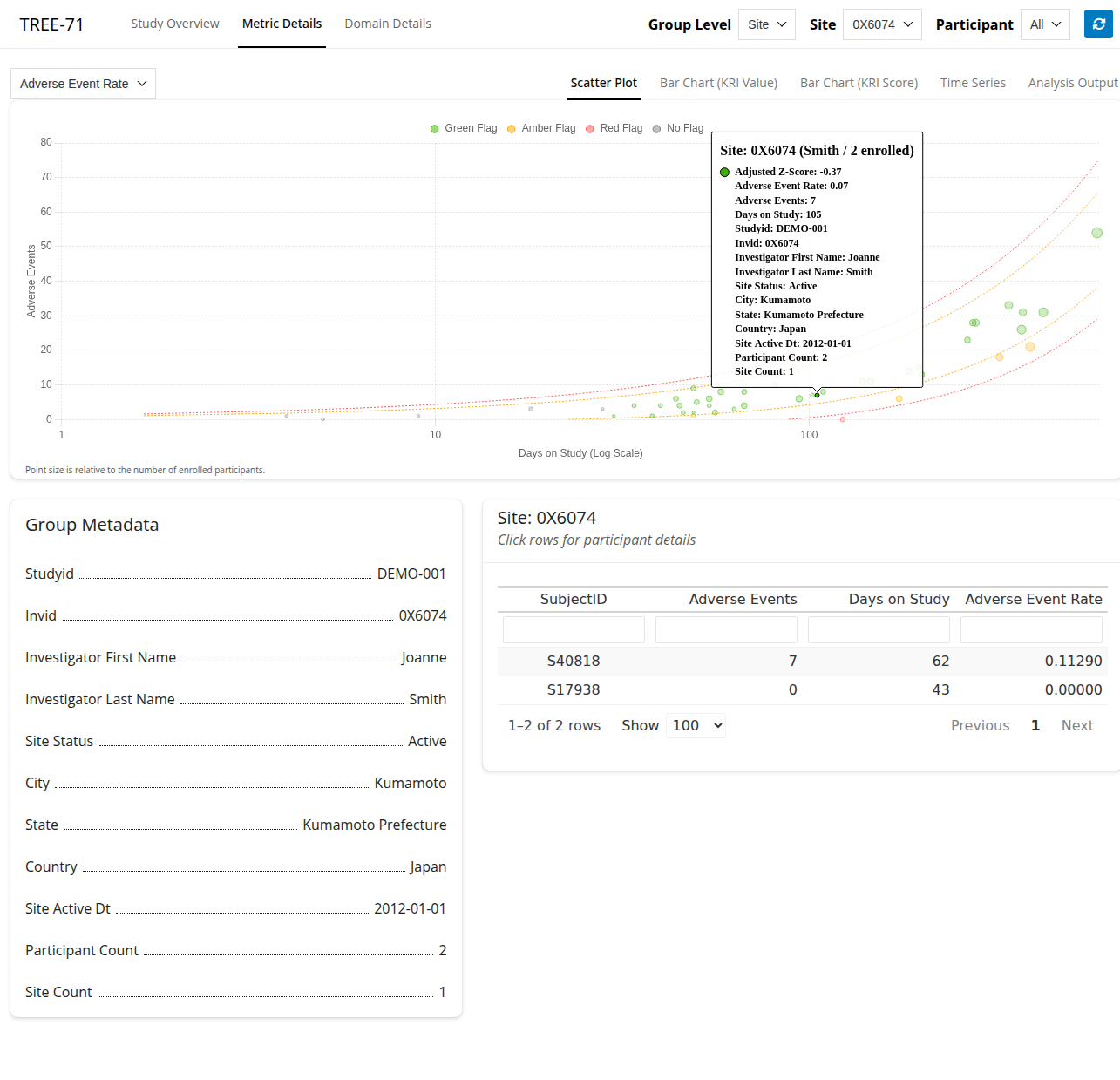The image size is (1120, 1080).
Task: Toggle Green Flag legend marker
Action: (435, 129)
